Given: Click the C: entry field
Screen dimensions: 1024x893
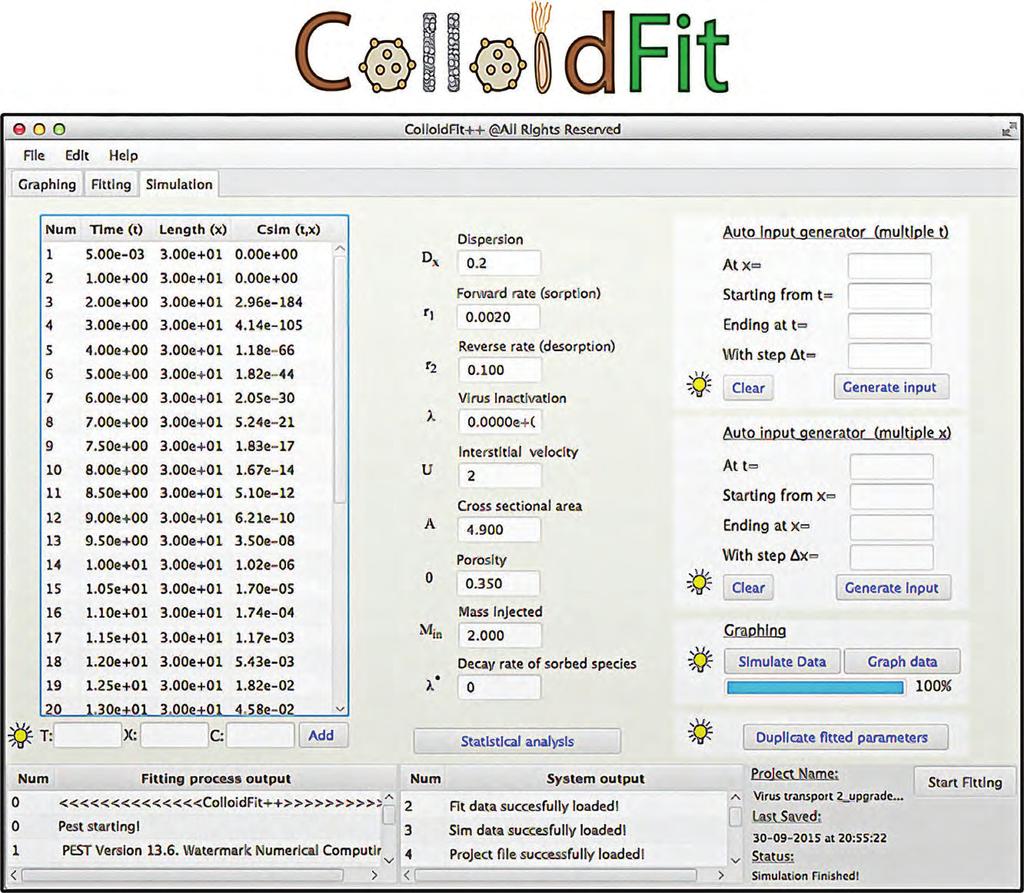Looking at the screenshot, I should [260, 736].
